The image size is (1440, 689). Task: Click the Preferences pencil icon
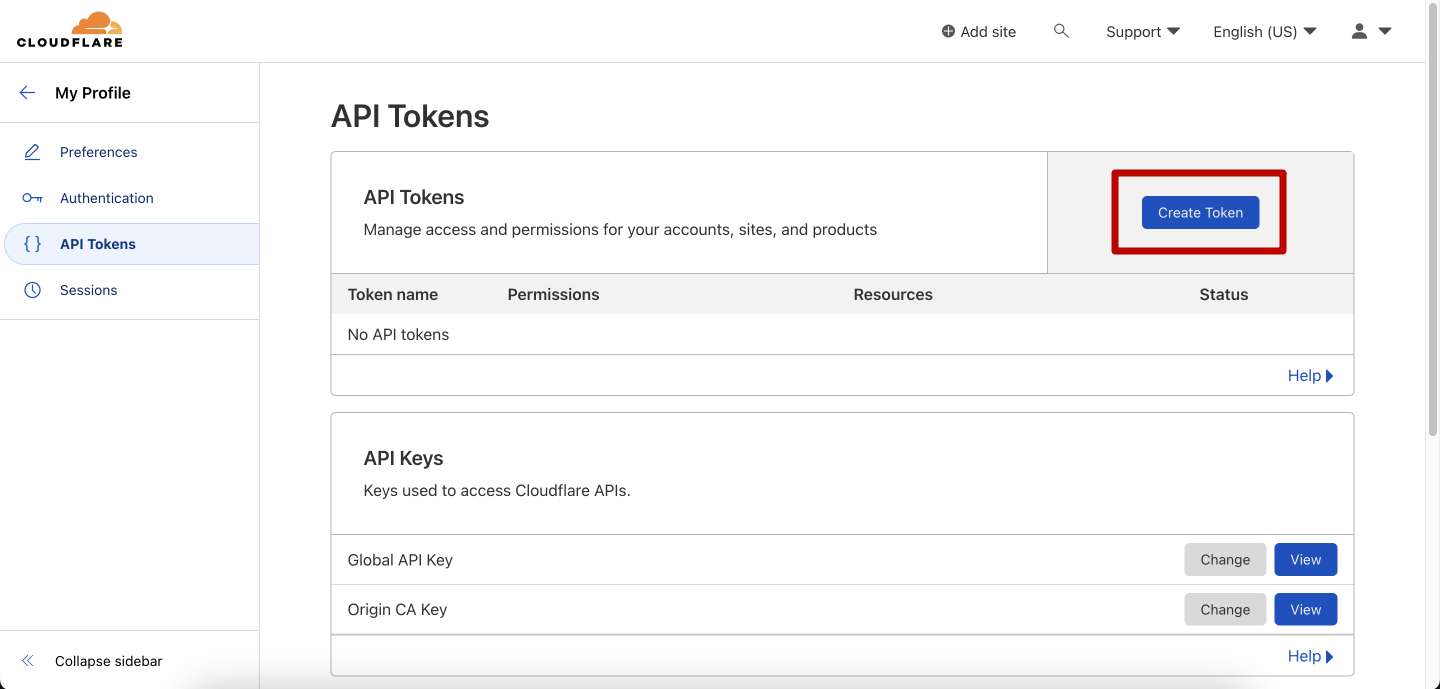[32, 152]
